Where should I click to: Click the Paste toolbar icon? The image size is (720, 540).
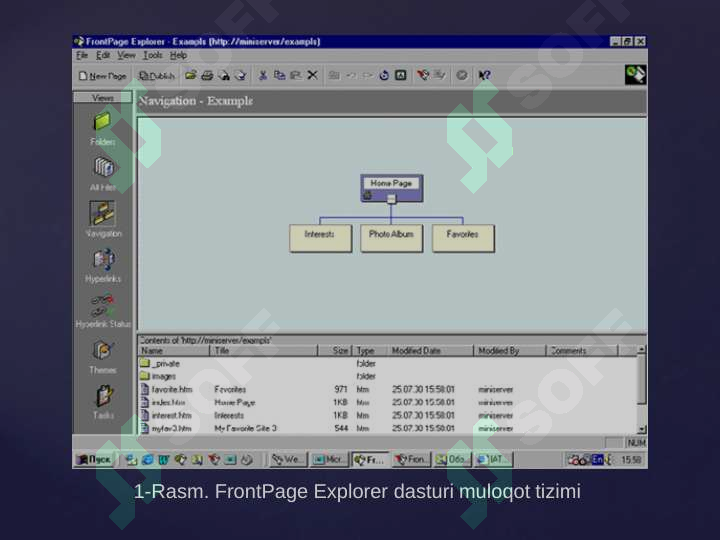296,75
